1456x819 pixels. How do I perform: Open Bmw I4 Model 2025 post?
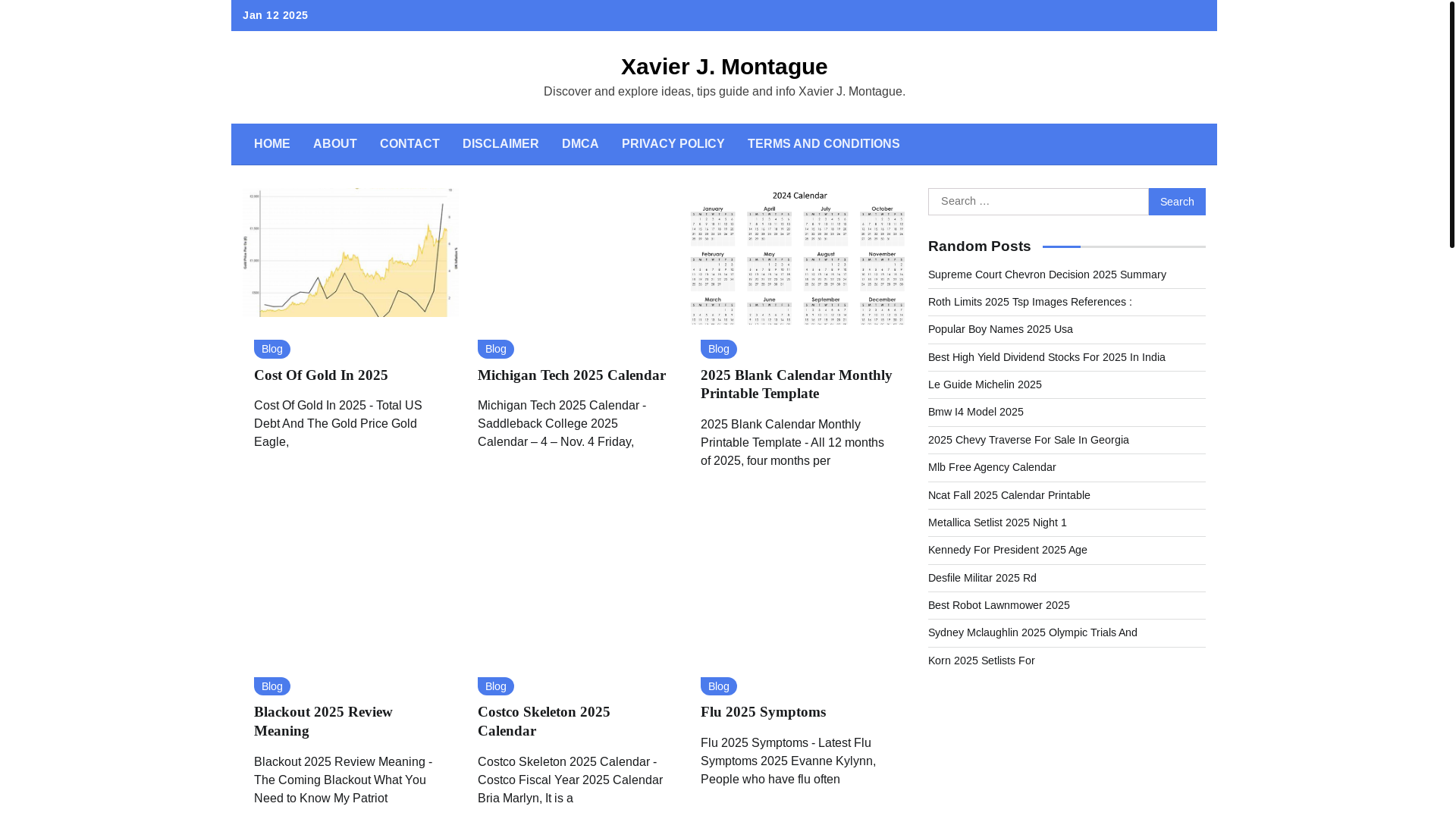[x=976, y=412]
